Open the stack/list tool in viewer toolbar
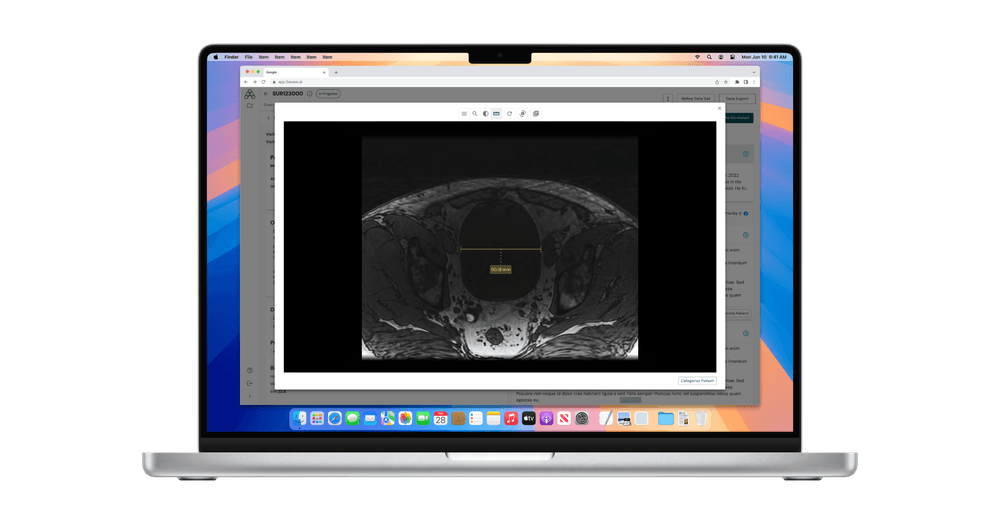The height and width of the screenshot is (519, 1000). pos(464,113)
